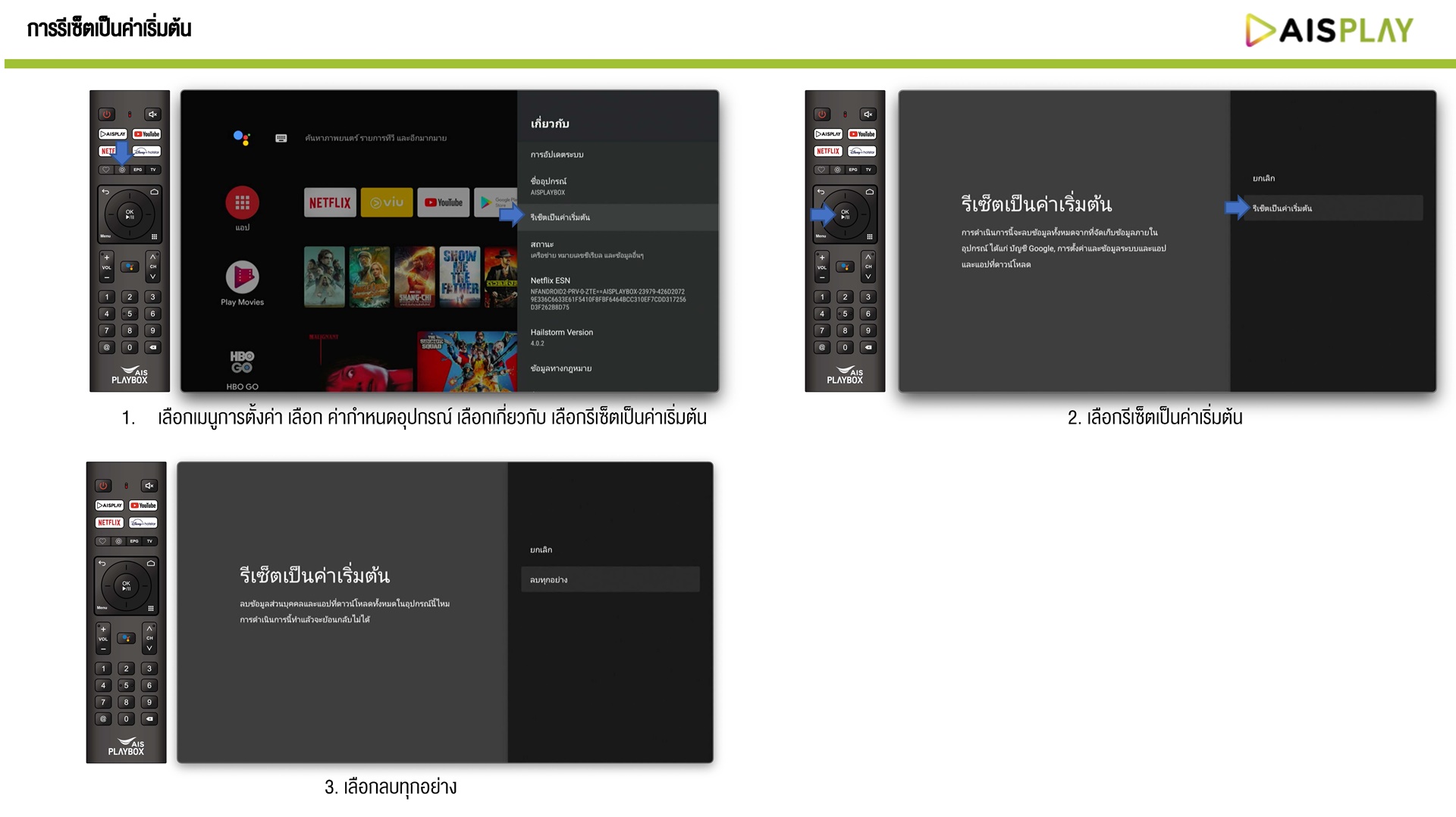Launch YouTube from the TV home screen

click(444, 202)
